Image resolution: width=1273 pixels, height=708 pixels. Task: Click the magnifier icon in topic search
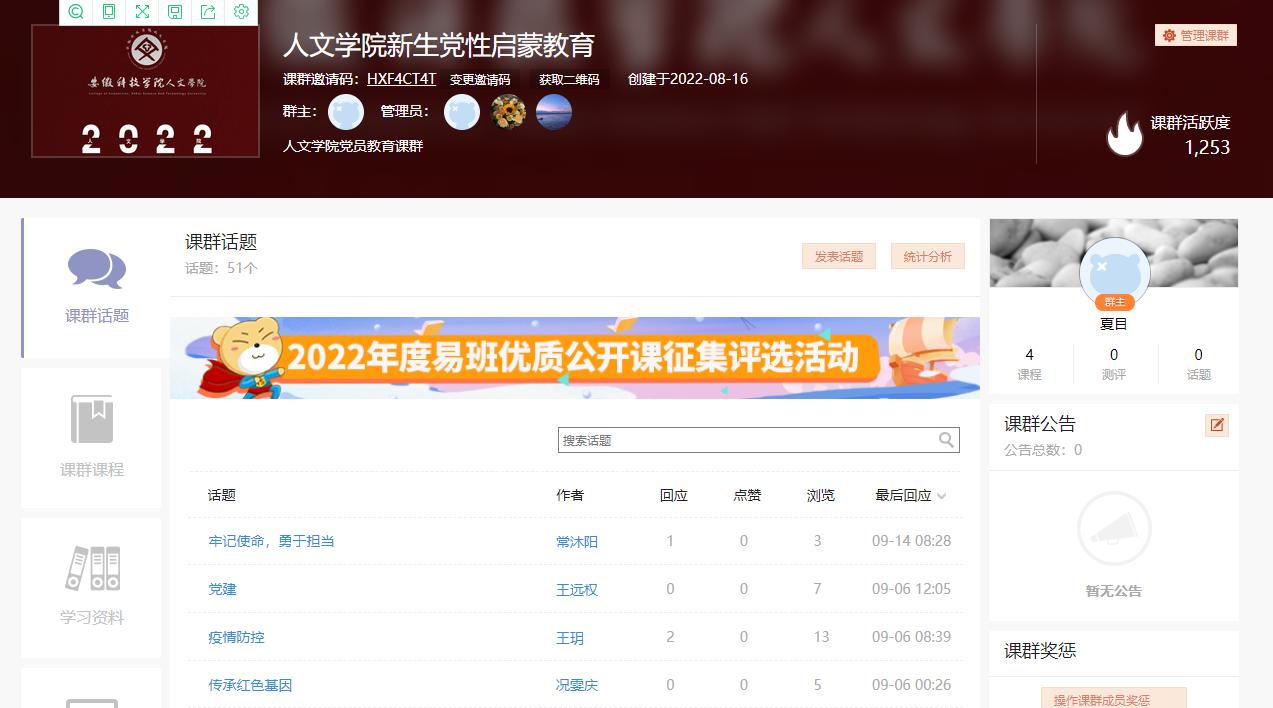(x=946, y=440)
